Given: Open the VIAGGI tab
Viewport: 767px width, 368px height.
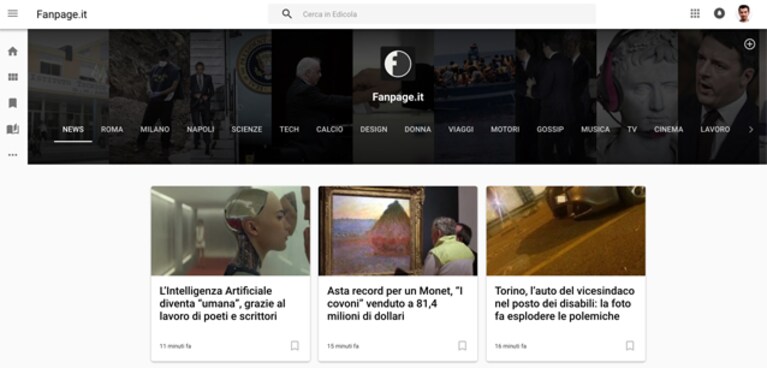Looking at the screenshot, I should 461,130.
